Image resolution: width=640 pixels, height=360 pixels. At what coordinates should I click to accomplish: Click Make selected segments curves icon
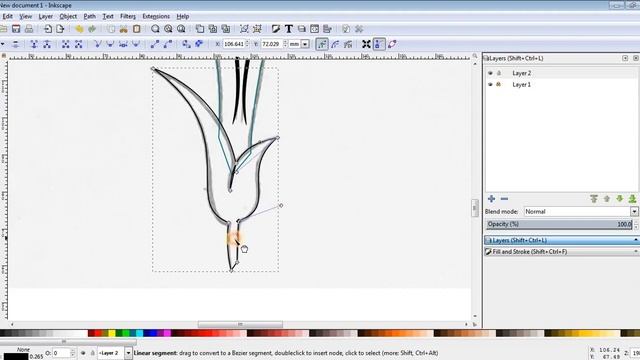(x=168, y=44)
